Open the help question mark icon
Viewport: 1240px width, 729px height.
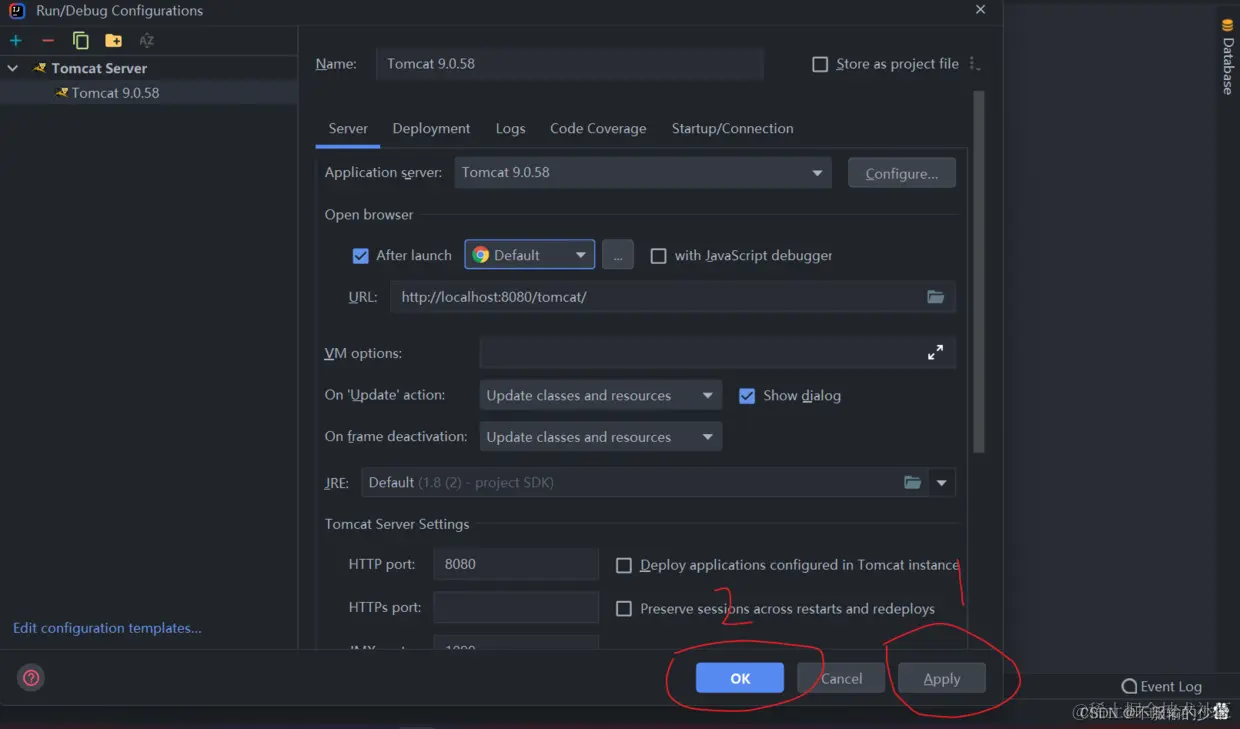coord(31,678)
